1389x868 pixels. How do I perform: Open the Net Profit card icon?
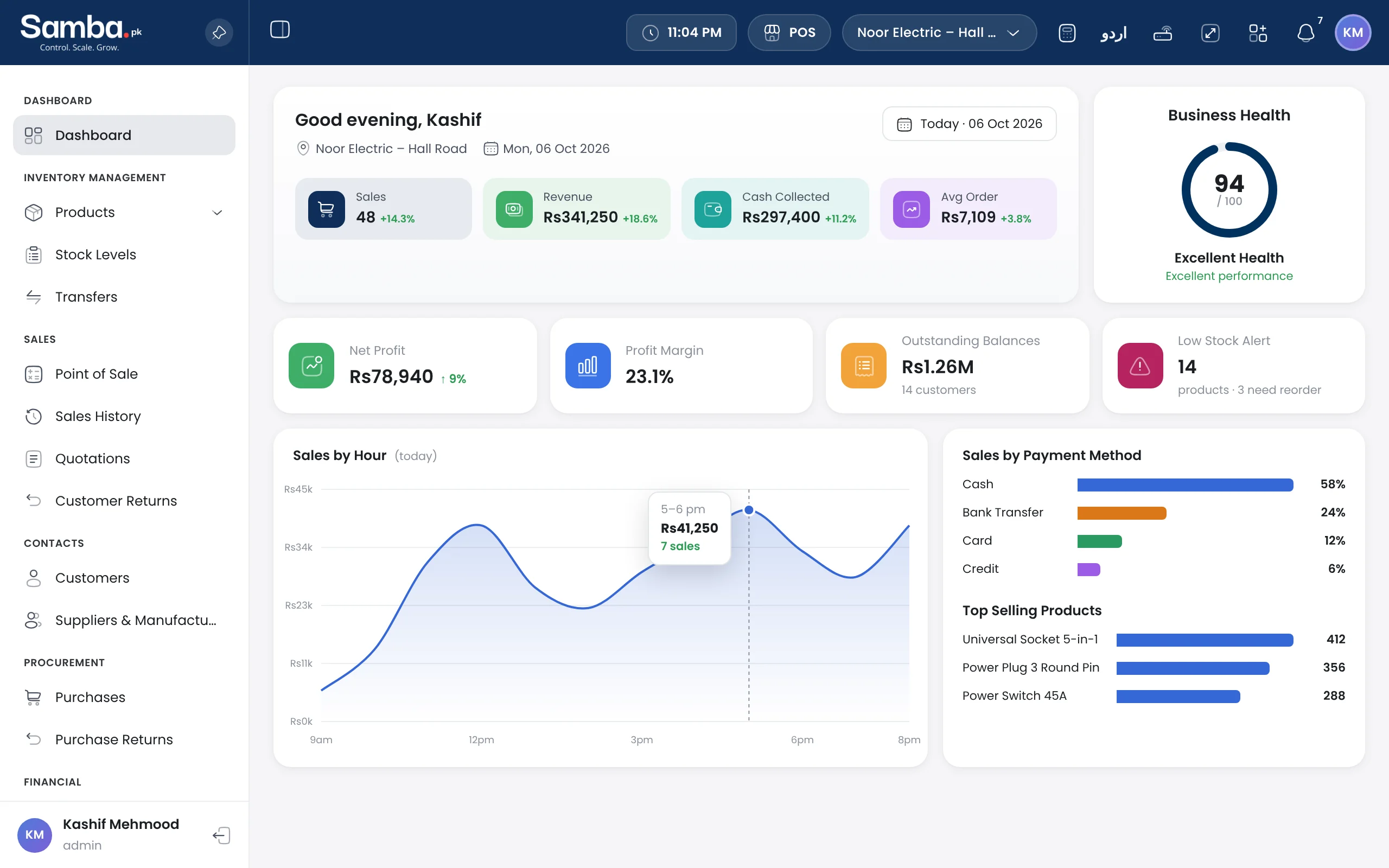(311, 366)
